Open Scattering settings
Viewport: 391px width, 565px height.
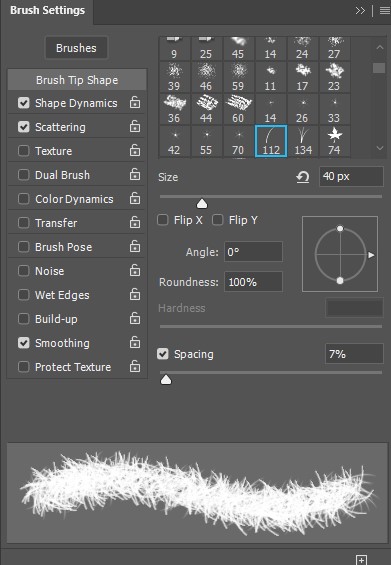click(60, 127)
